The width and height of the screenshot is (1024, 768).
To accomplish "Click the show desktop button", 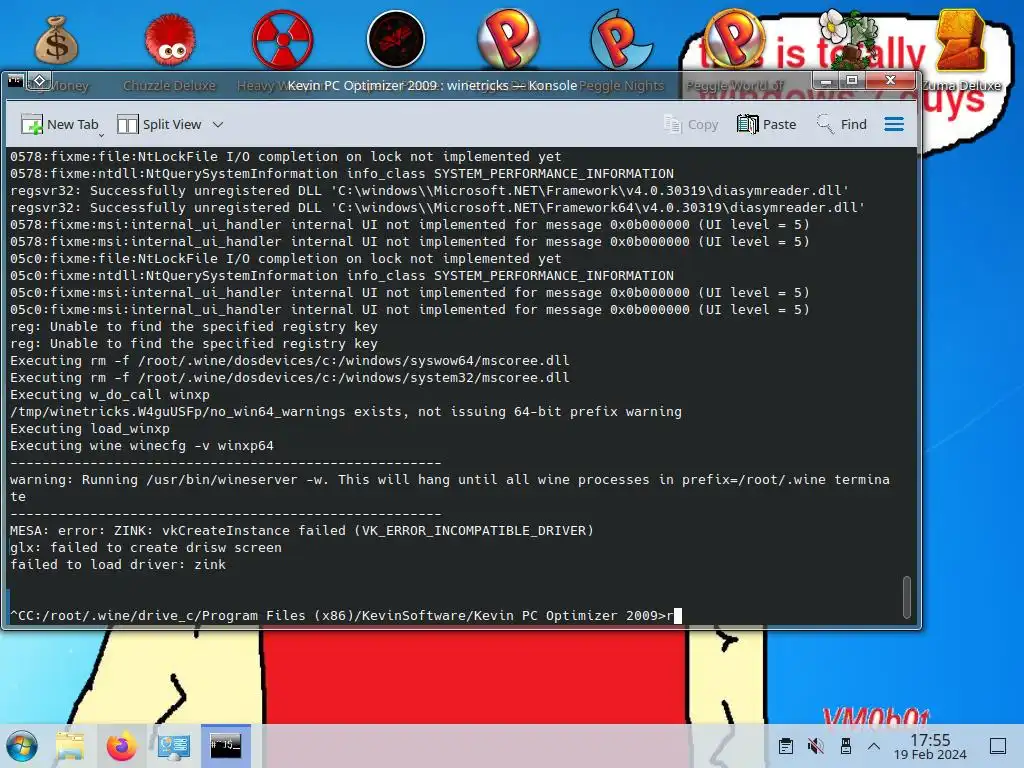I will [x=998, y=746].
